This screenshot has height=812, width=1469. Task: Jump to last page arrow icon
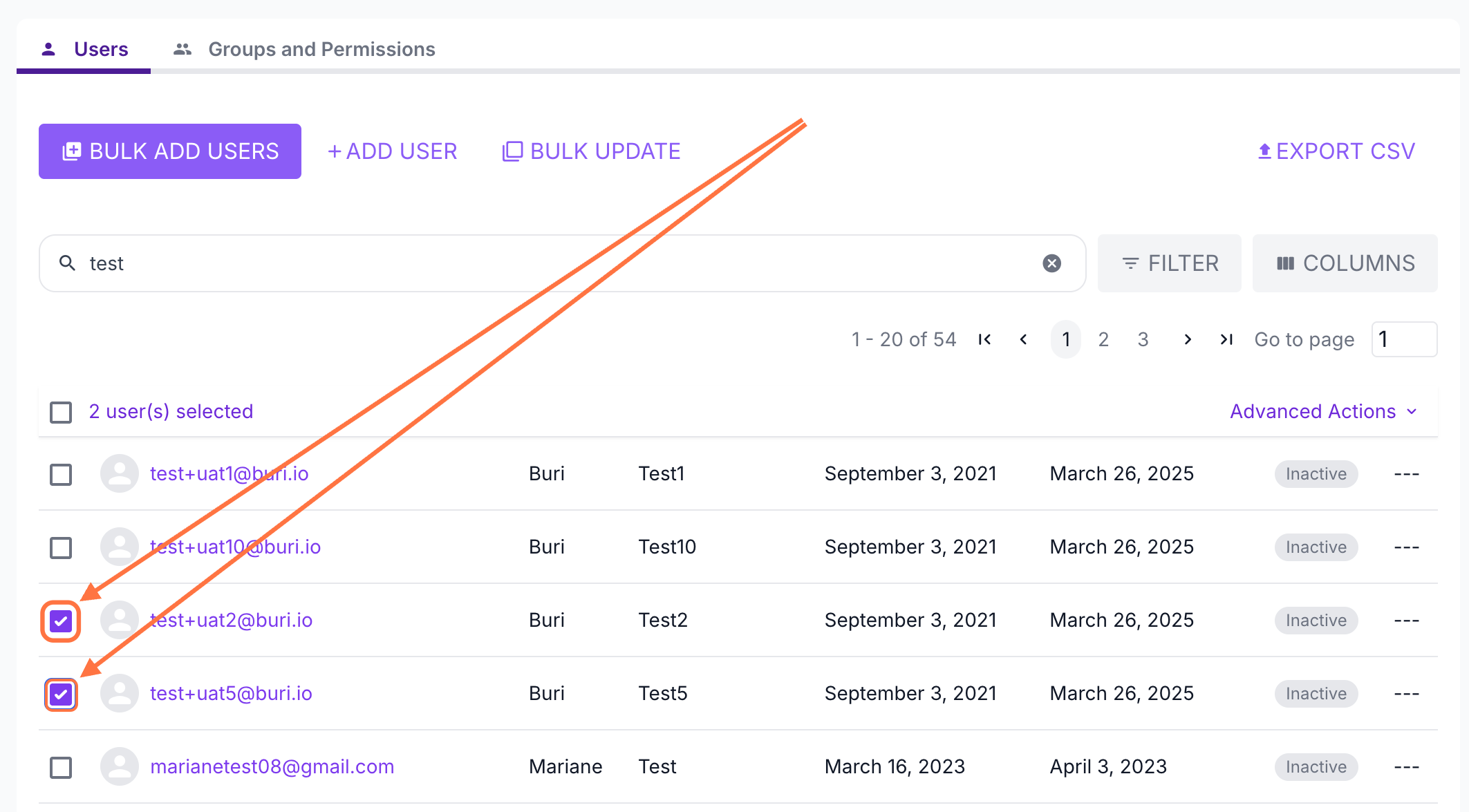tap(1226, 339)
